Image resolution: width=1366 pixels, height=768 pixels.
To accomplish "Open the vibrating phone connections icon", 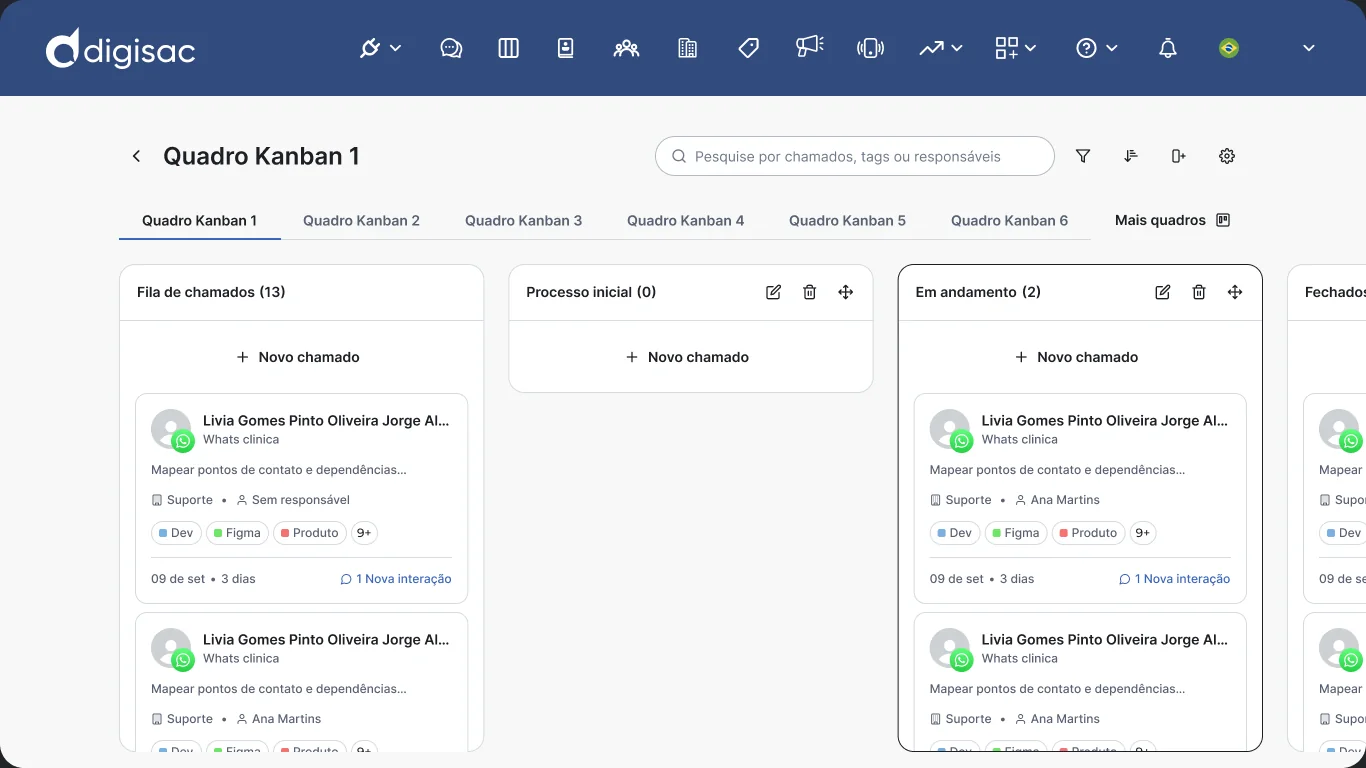I will [870, 48].
